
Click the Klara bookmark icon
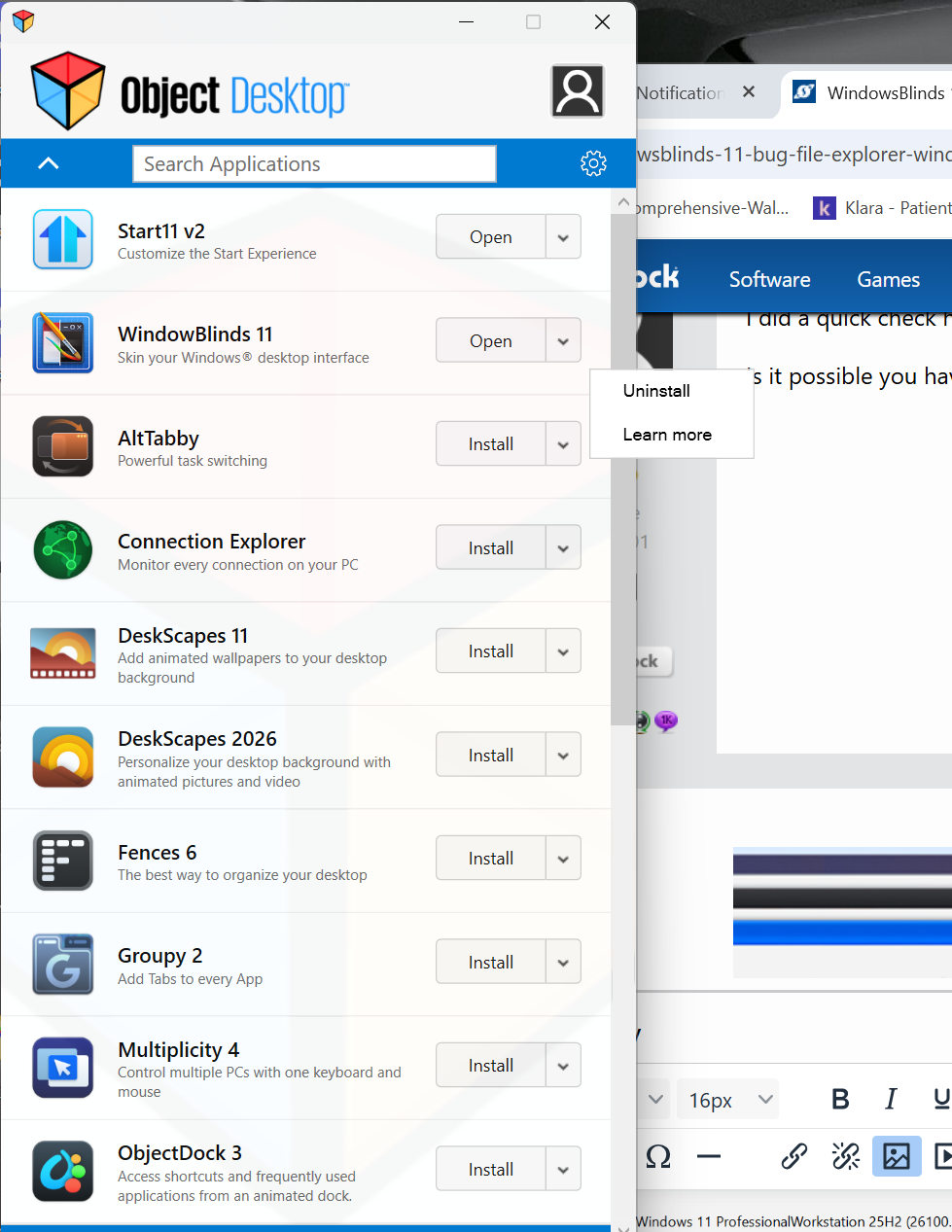tap(825, 207)
